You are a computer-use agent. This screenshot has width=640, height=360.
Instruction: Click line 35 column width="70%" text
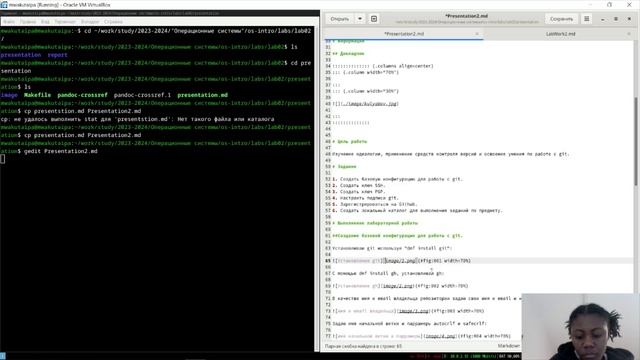365,72
